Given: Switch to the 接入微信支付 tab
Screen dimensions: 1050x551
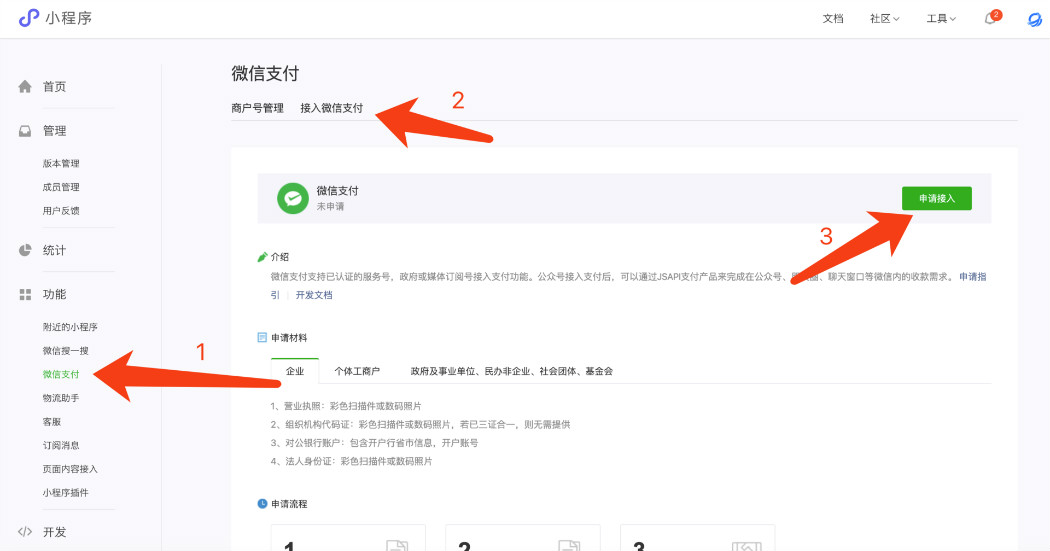Looking at the screenshot, I should pos(331,108).
